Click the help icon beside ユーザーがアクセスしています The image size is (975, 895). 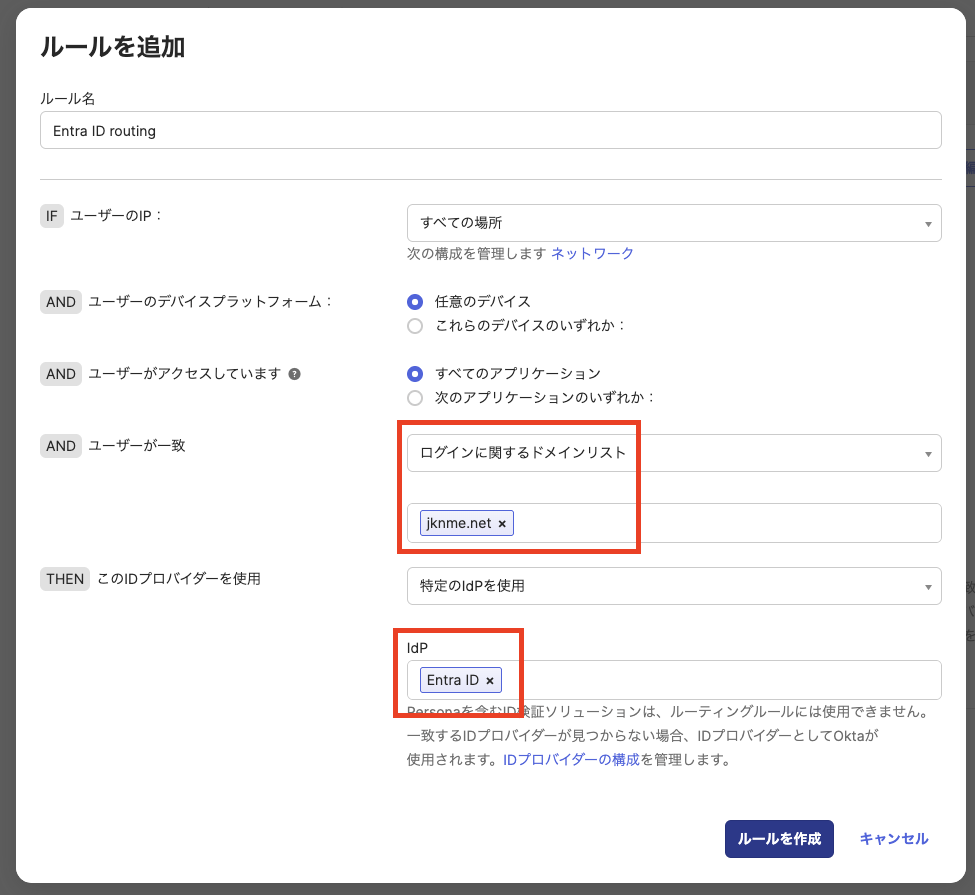(294, 374)
